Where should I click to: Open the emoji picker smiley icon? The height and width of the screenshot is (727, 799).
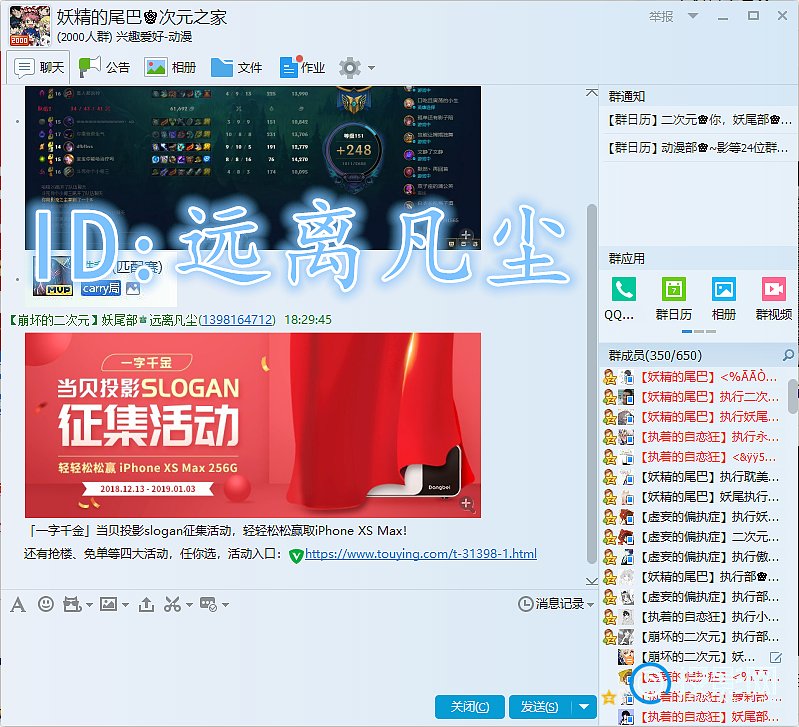[x=45, y=604]
